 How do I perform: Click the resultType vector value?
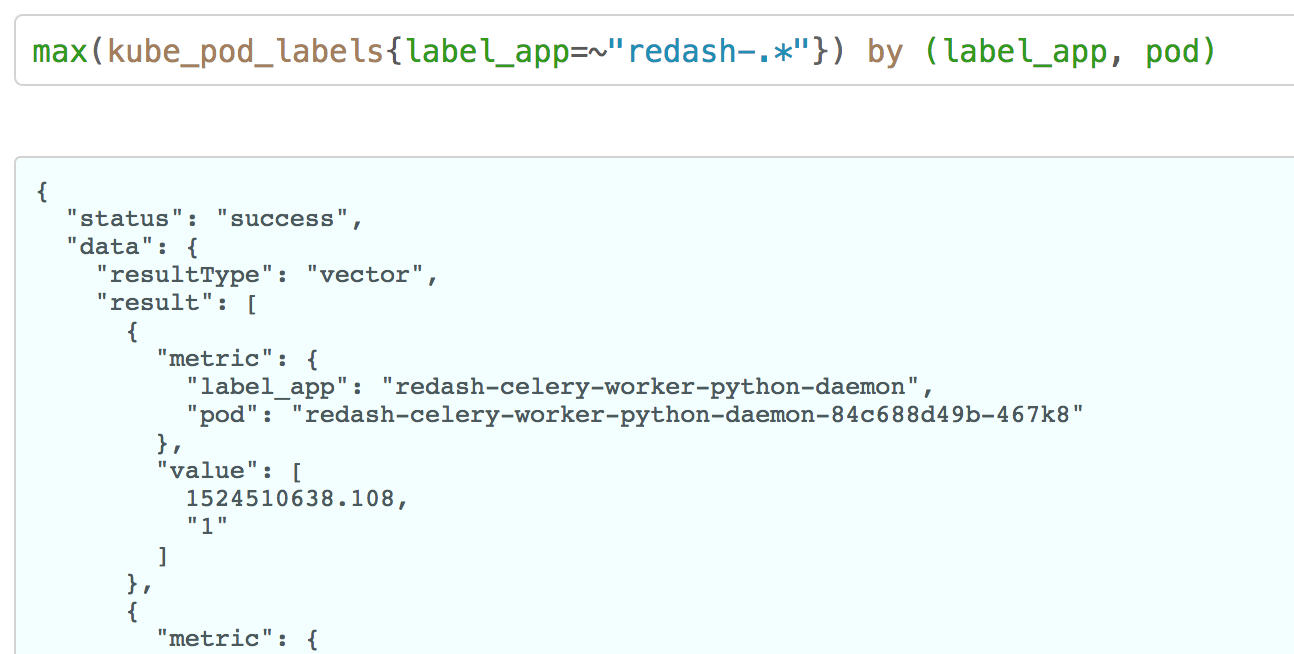(372, 274)
